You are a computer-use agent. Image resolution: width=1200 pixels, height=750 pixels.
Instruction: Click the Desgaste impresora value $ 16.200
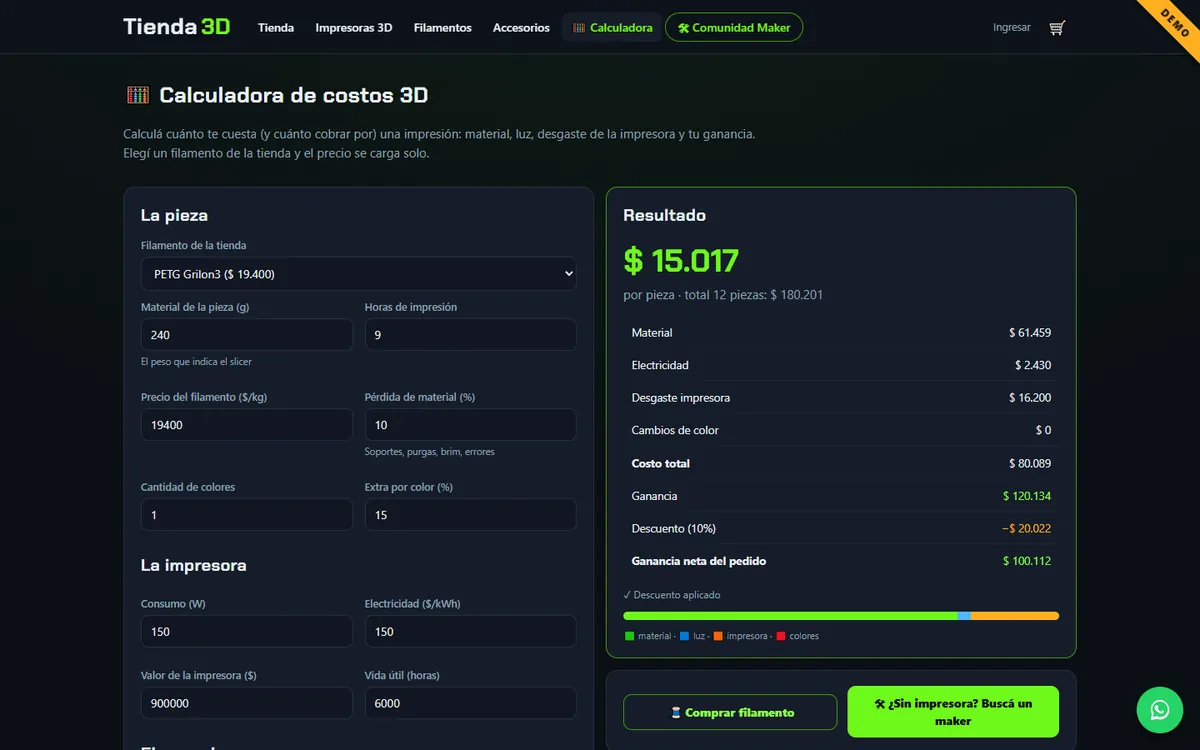[x=1030, y=398]
